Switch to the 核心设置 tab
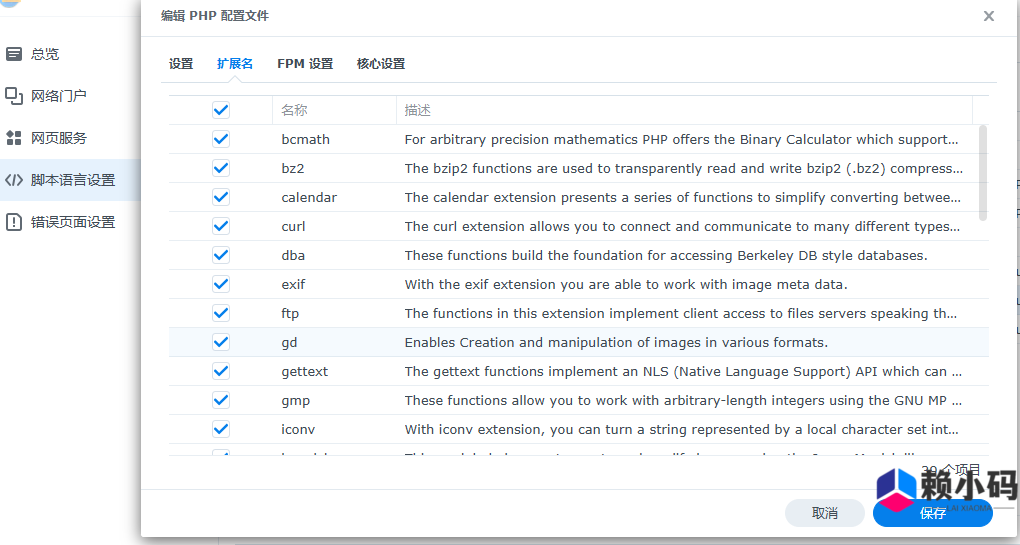 coord(381,64)
